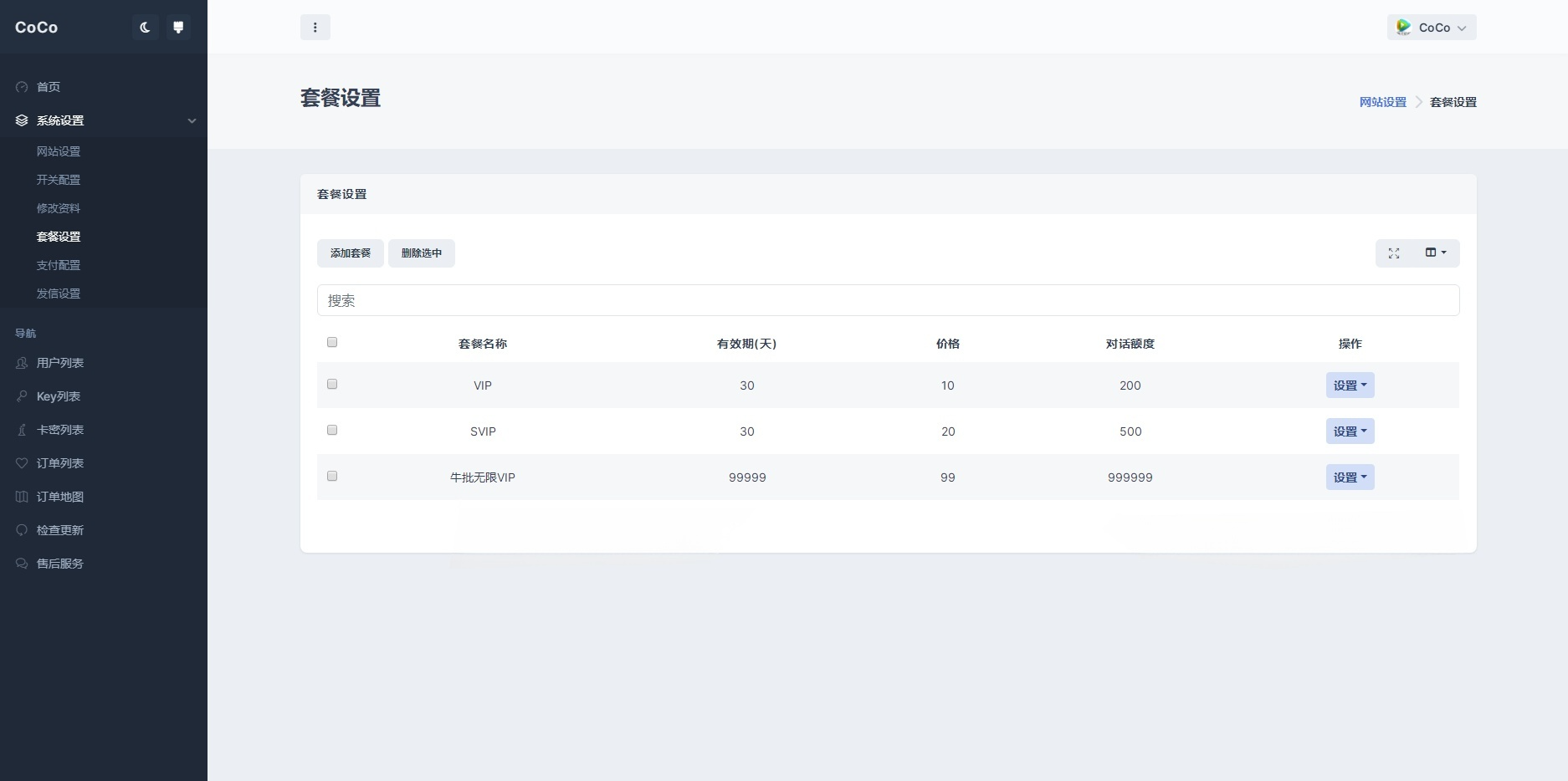Expand the table to fullscreen view
This screenshot has height=781, width=1568.
pos(1394,253)
